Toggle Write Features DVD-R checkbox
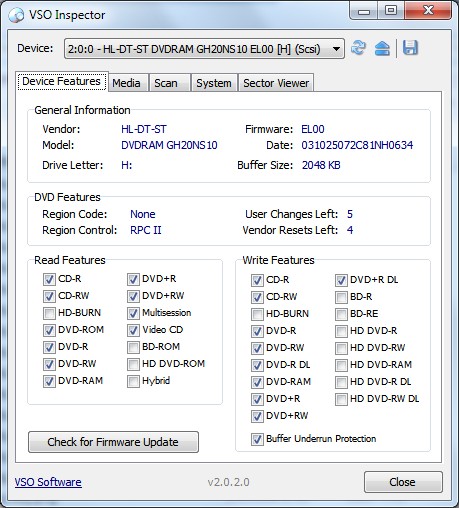The width and height of the screenshot is (459, 508). pyautogui.click(x=257, y=331)
